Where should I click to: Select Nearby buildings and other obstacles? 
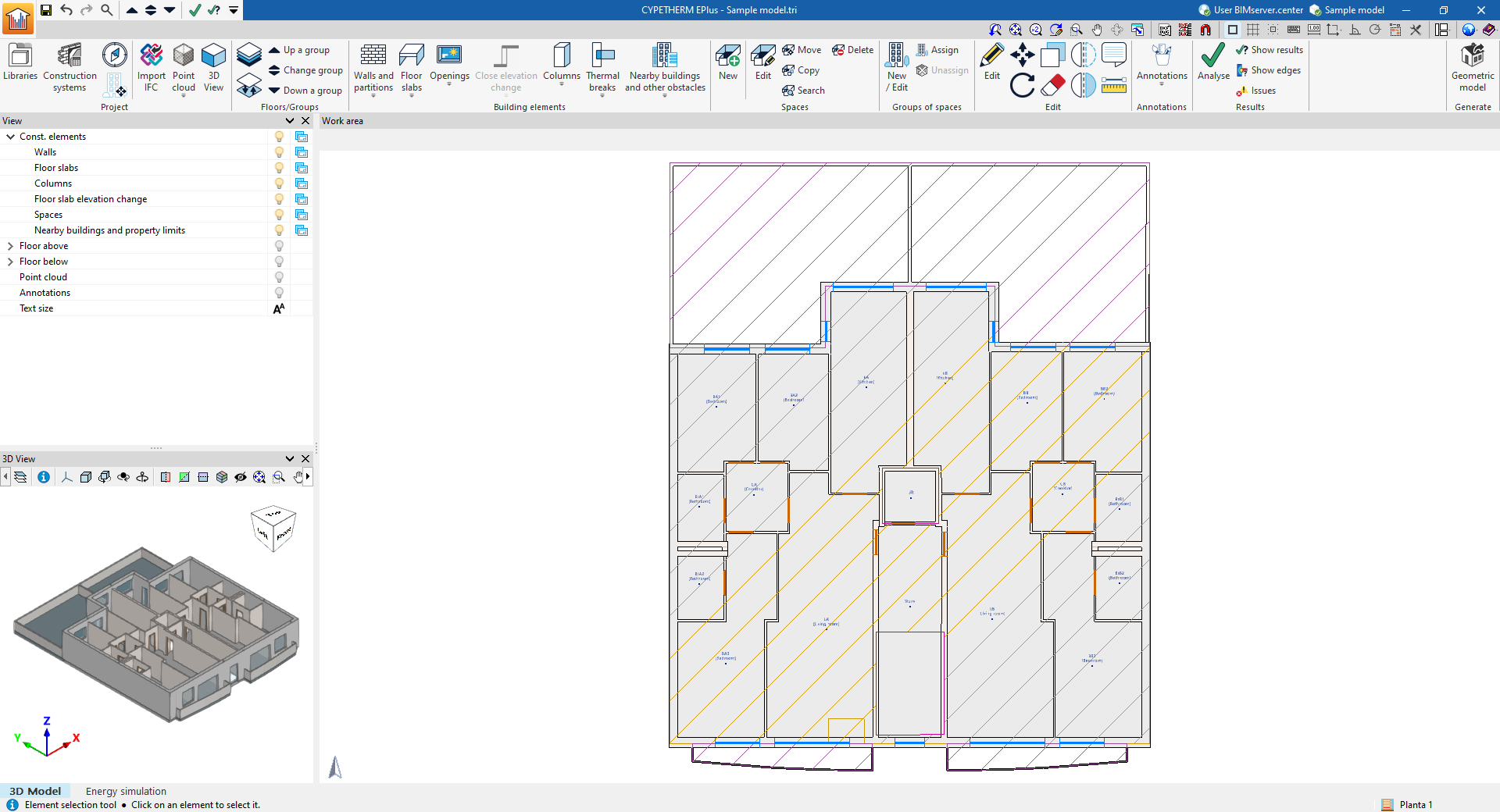point(665,67)
